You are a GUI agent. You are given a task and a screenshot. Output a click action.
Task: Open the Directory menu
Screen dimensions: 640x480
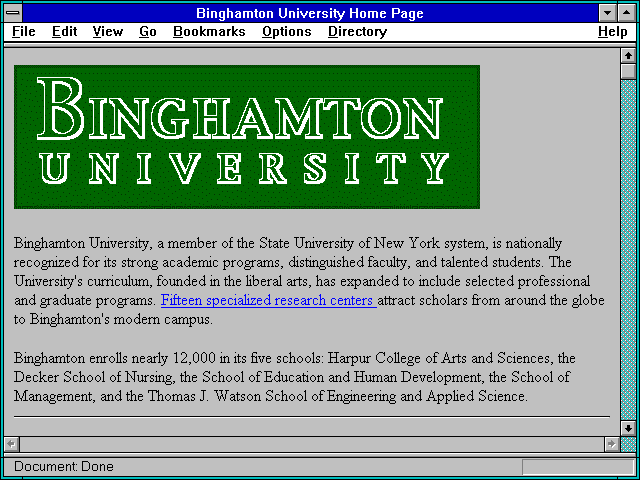pos(357,32)
